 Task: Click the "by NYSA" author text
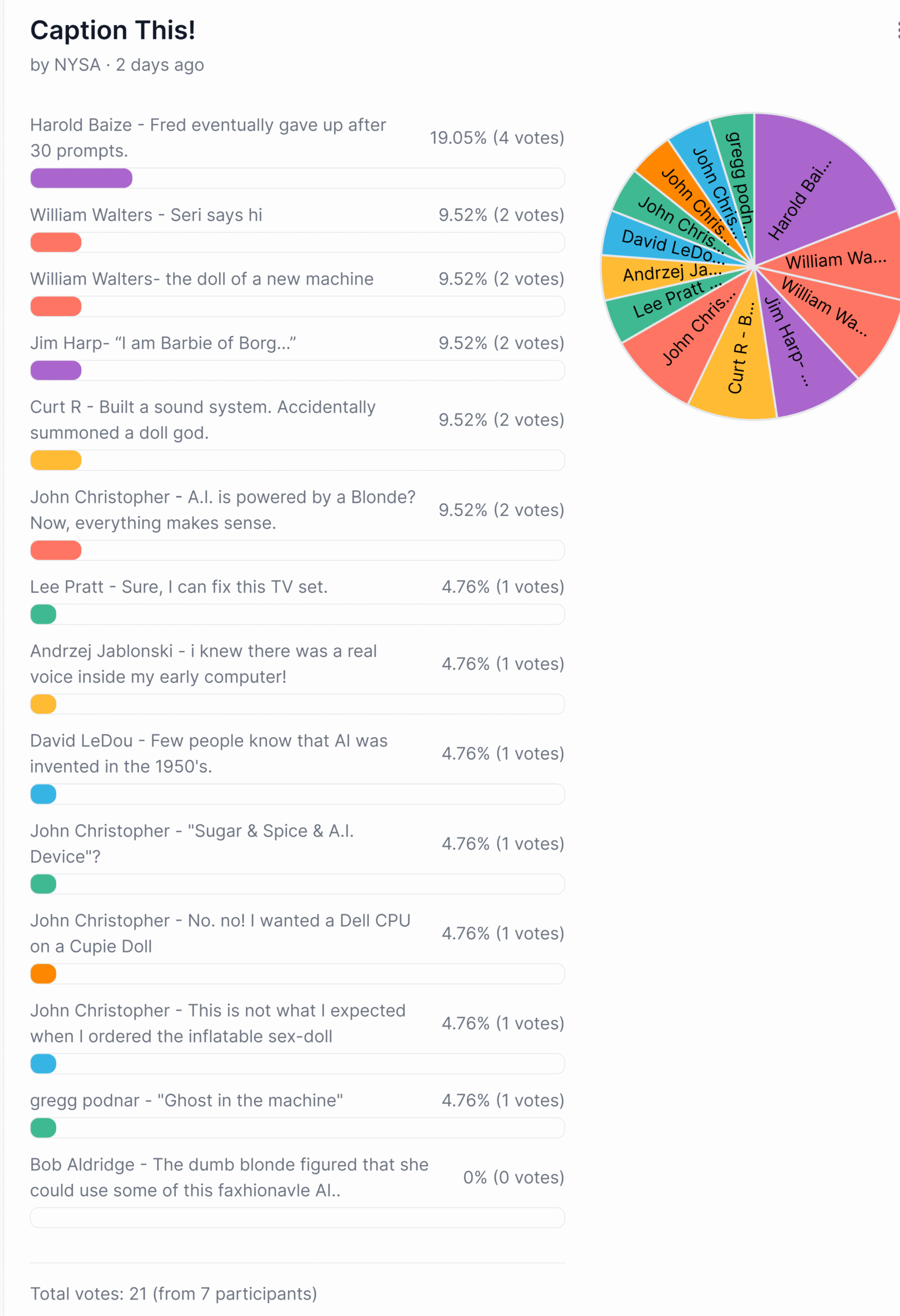pyautogui.click(x=65, y=65)
